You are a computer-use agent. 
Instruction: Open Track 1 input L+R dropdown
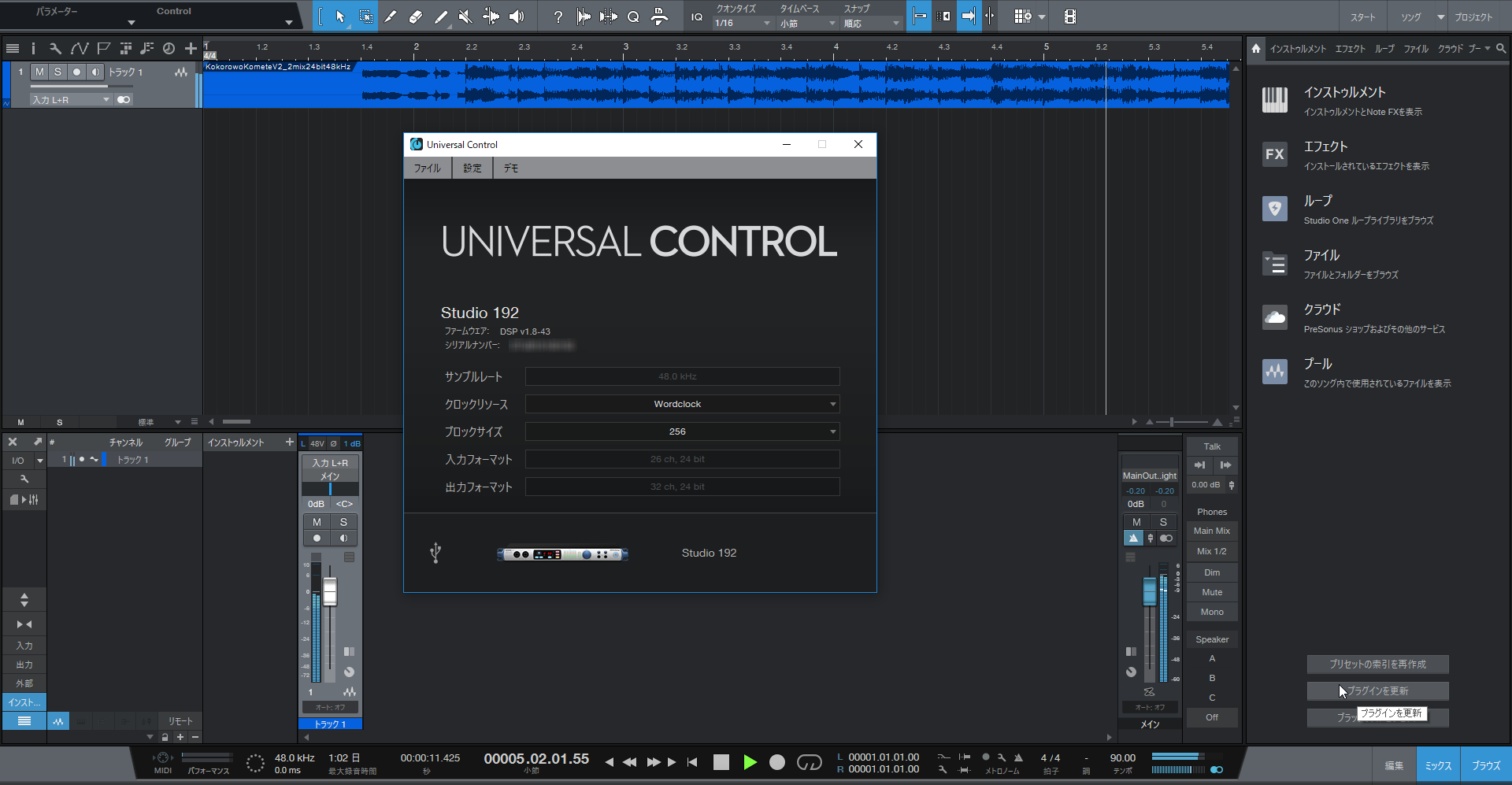click(x=71, y=100)
